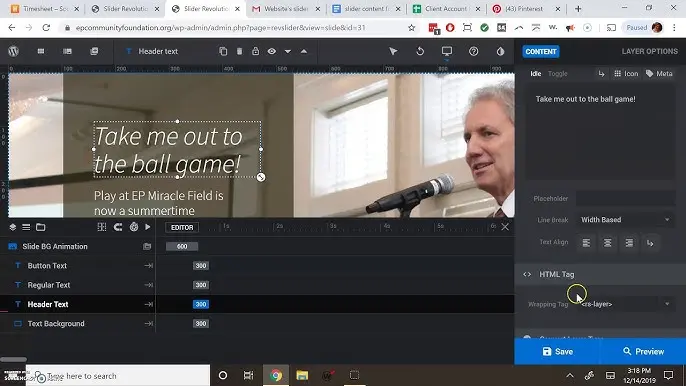Click the loop animation icon in timeline
This screenshot has height=386, width=686.
pos(118,227)
